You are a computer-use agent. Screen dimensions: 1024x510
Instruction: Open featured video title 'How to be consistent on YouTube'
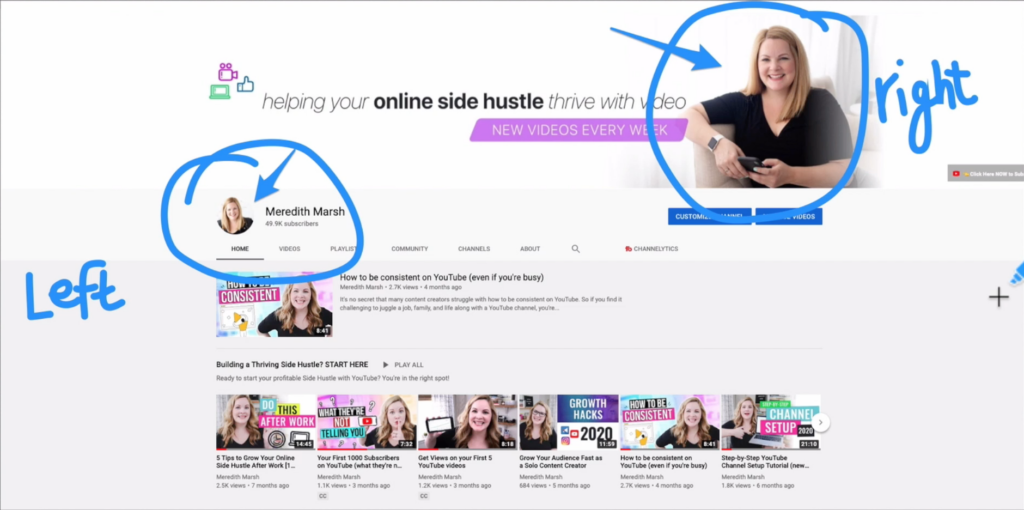click(x=441, y=278)
